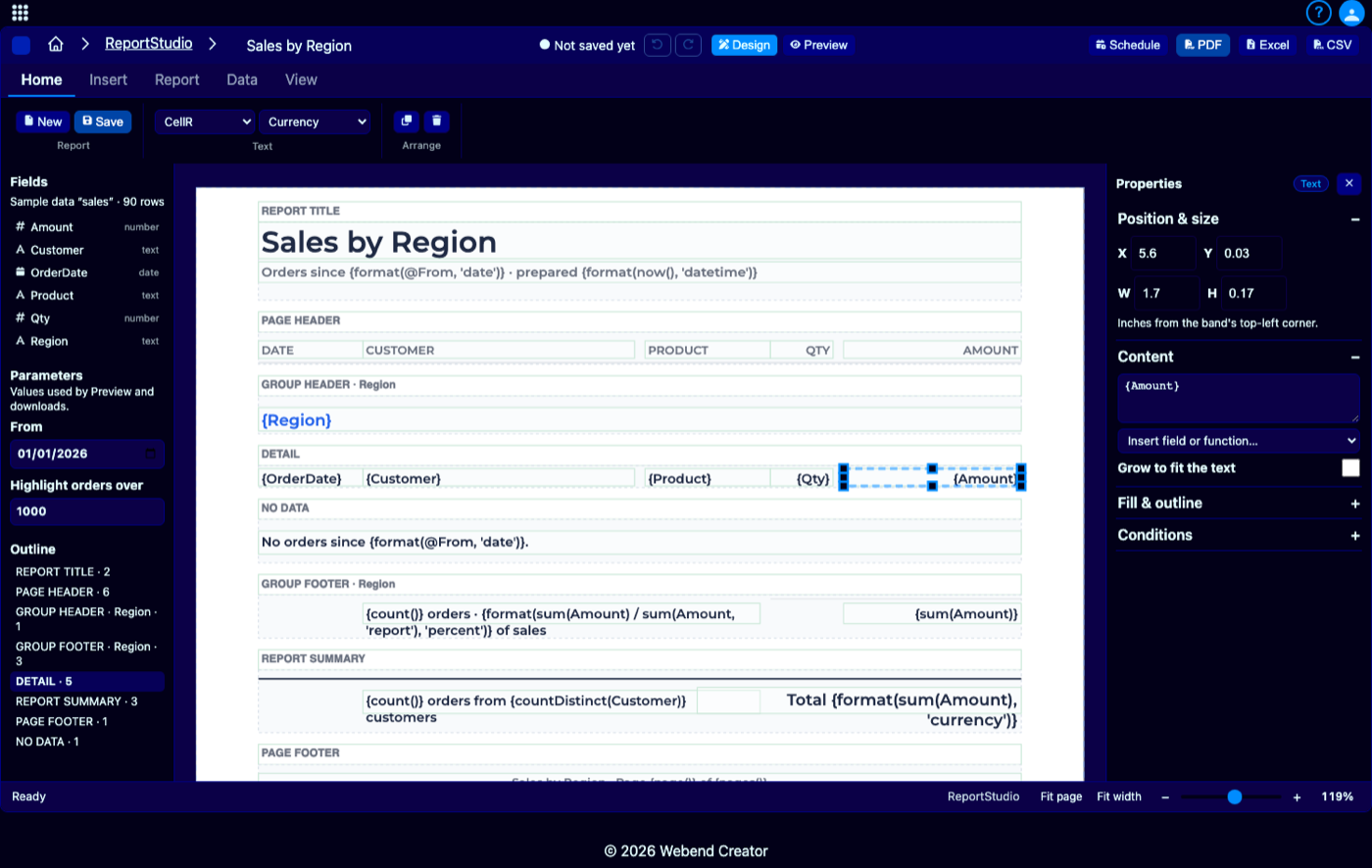Open Insert field or function dropdown
Viewport: 1372px width, 868px height.
click(1239, 441)
